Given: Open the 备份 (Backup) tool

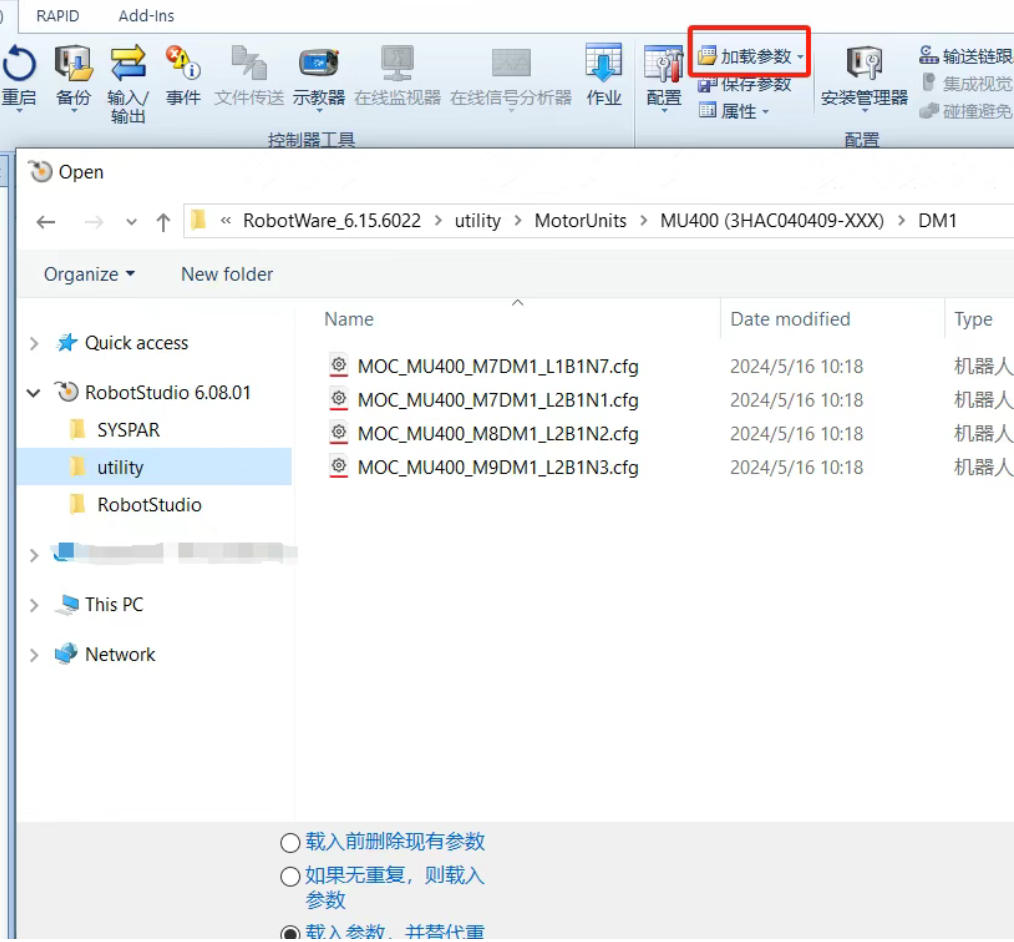Looking at the screenshot, I should [x=73, y=65].
